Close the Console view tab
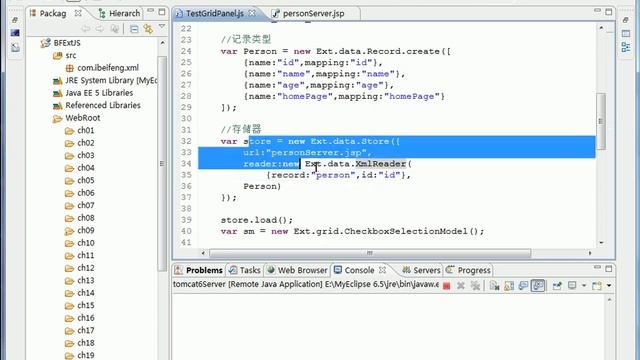640x360 pixels. pyautogui.click(x=382, y=270)
